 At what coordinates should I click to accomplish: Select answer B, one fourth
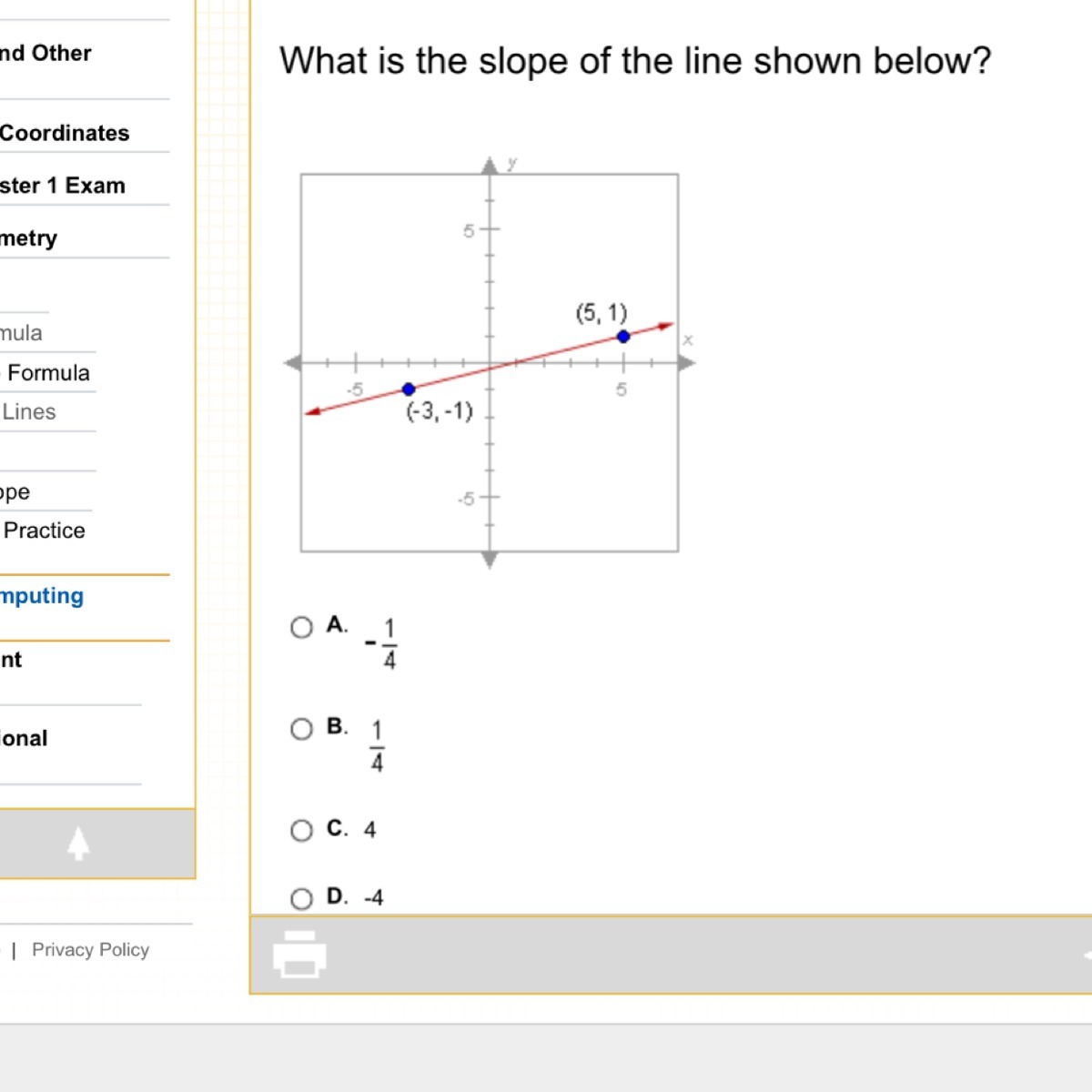tap(301, 729)
